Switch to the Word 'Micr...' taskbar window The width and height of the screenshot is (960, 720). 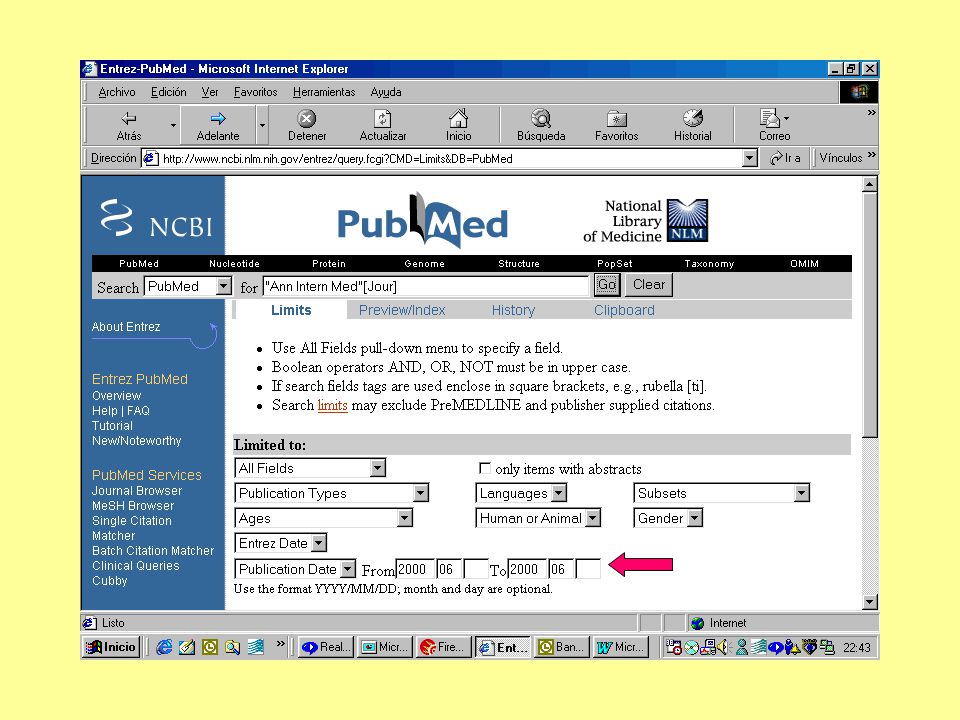coord(620,647)
